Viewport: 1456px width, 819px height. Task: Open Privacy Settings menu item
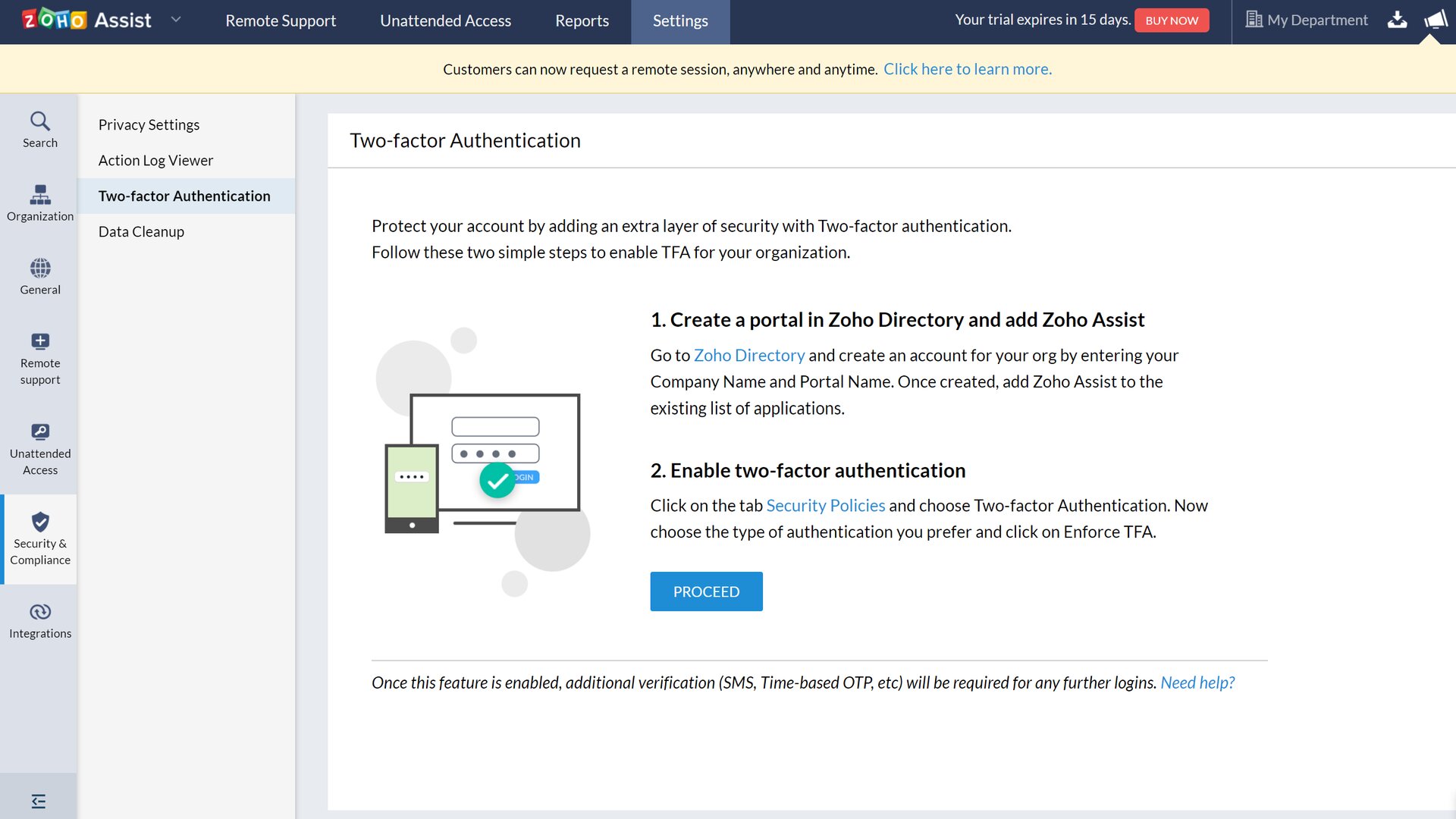[149, 125]
